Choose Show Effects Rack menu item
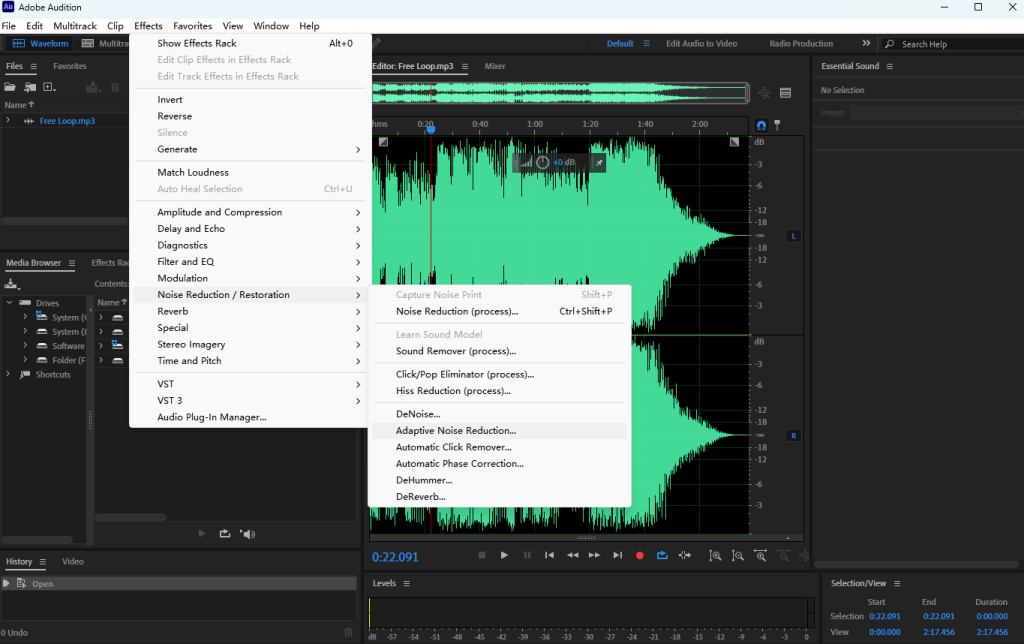The width and height of the screenshot is (1024, 644). [249, 44]
